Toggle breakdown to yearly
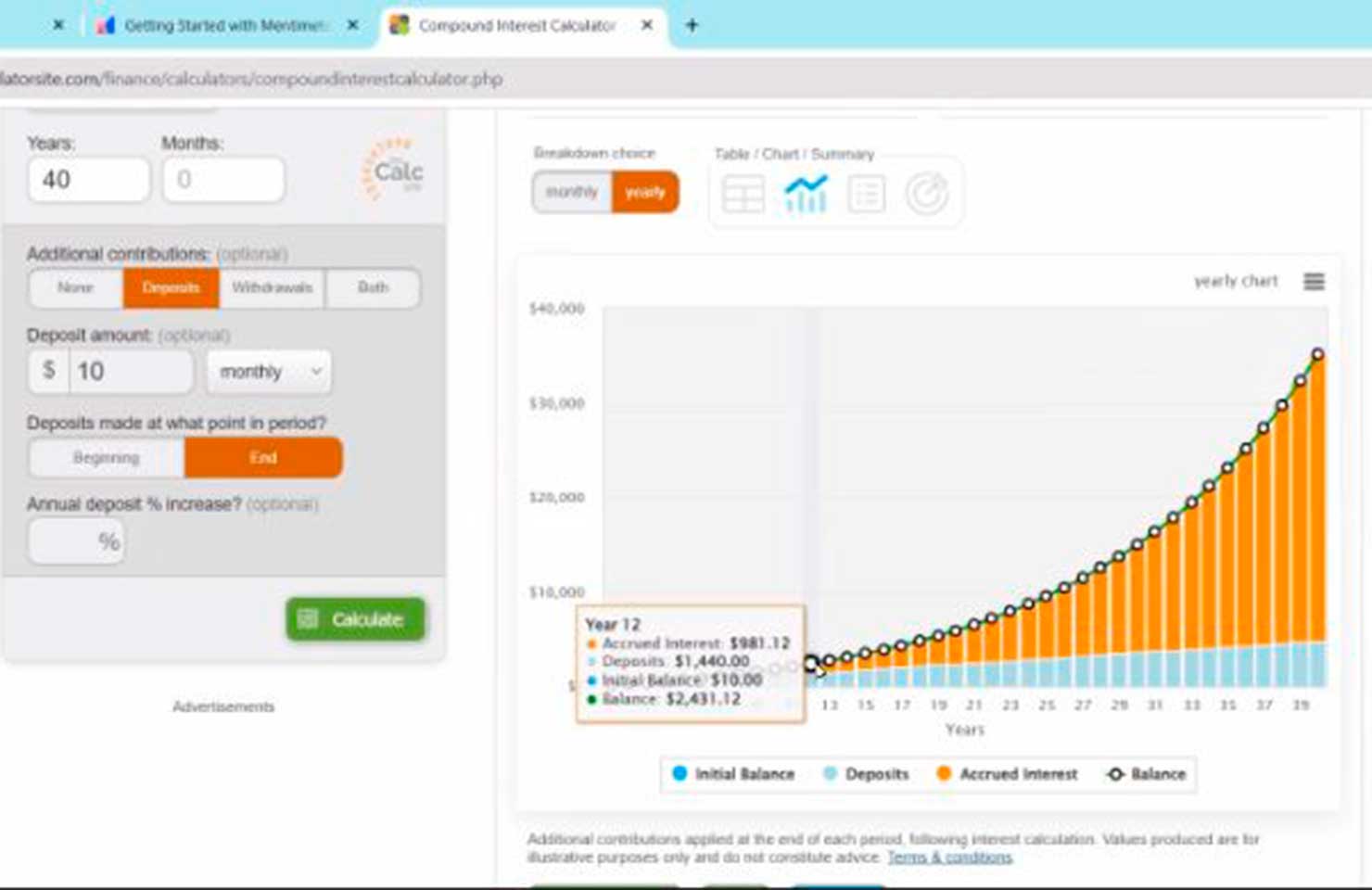 pos(645,192)
